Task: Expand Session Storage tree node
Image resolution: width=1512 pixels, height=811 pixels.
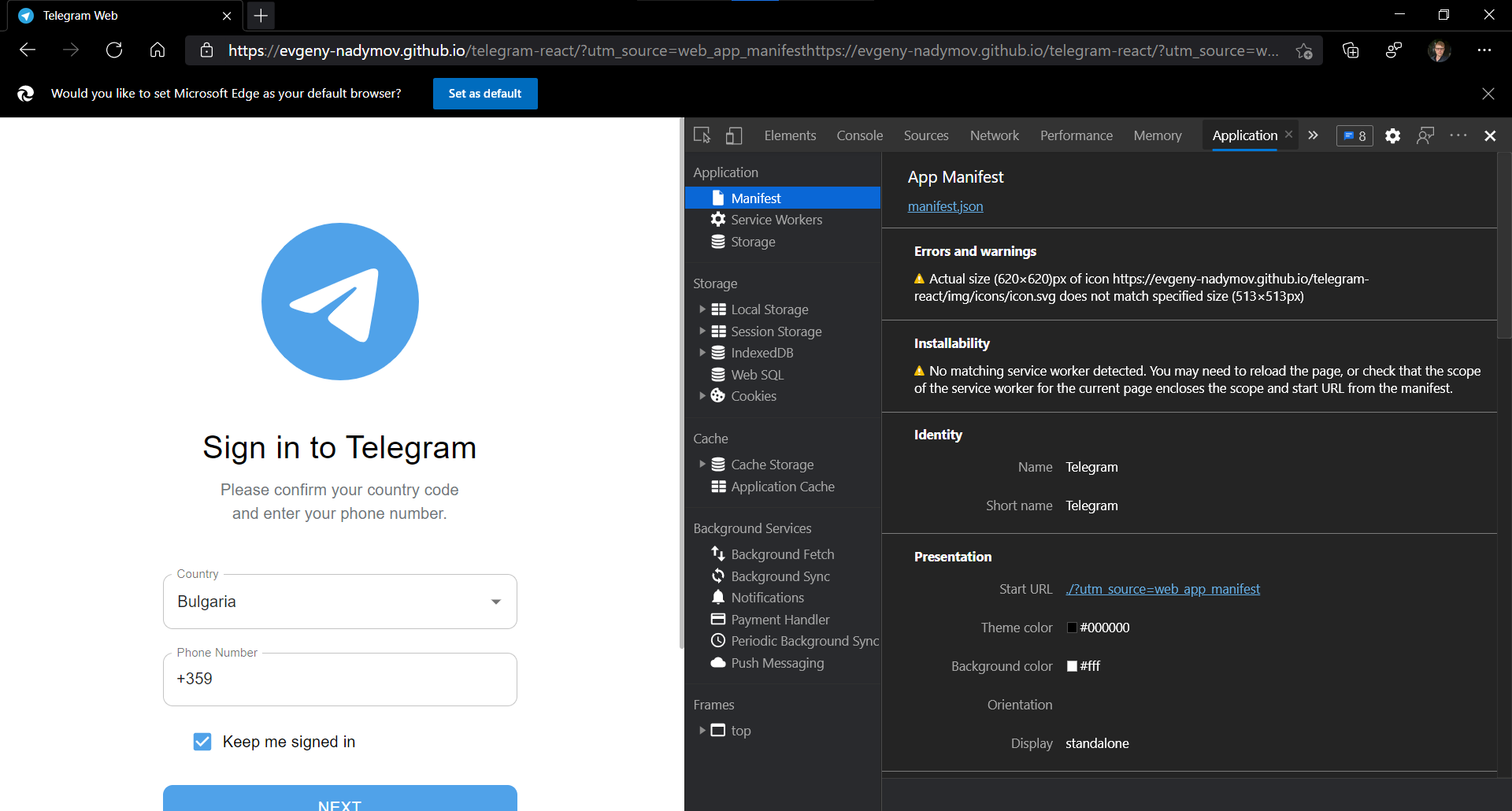Action: pos(702,331)
